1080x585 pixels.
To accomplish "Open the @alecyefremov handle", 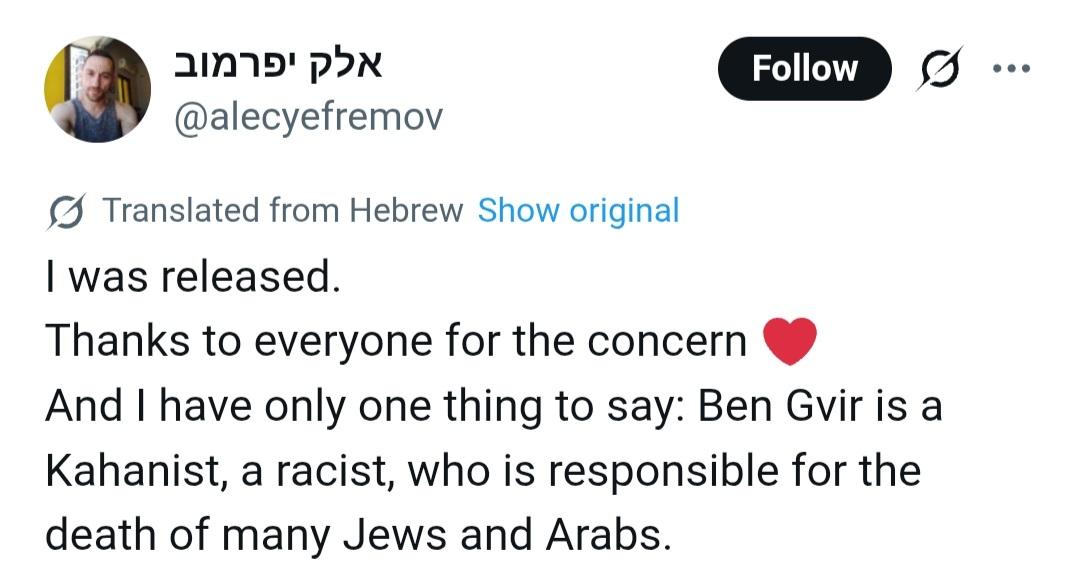I will [x=308, y=118].
